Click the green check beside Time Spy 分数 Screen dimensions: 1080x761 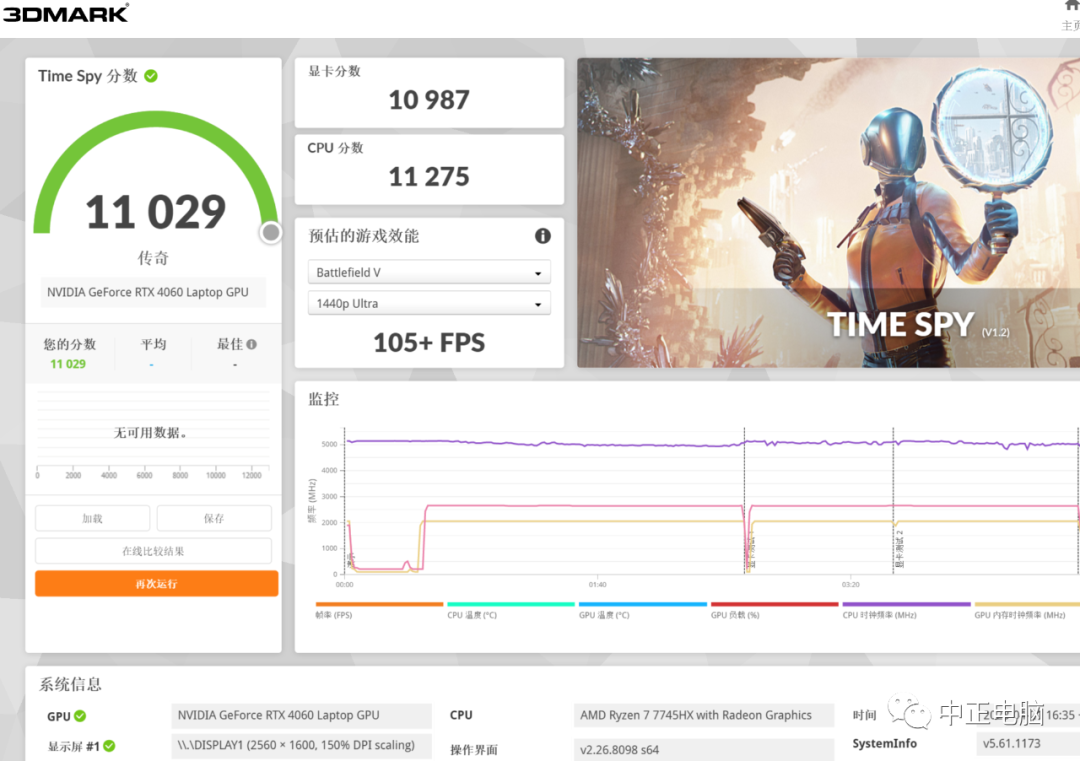151,76
